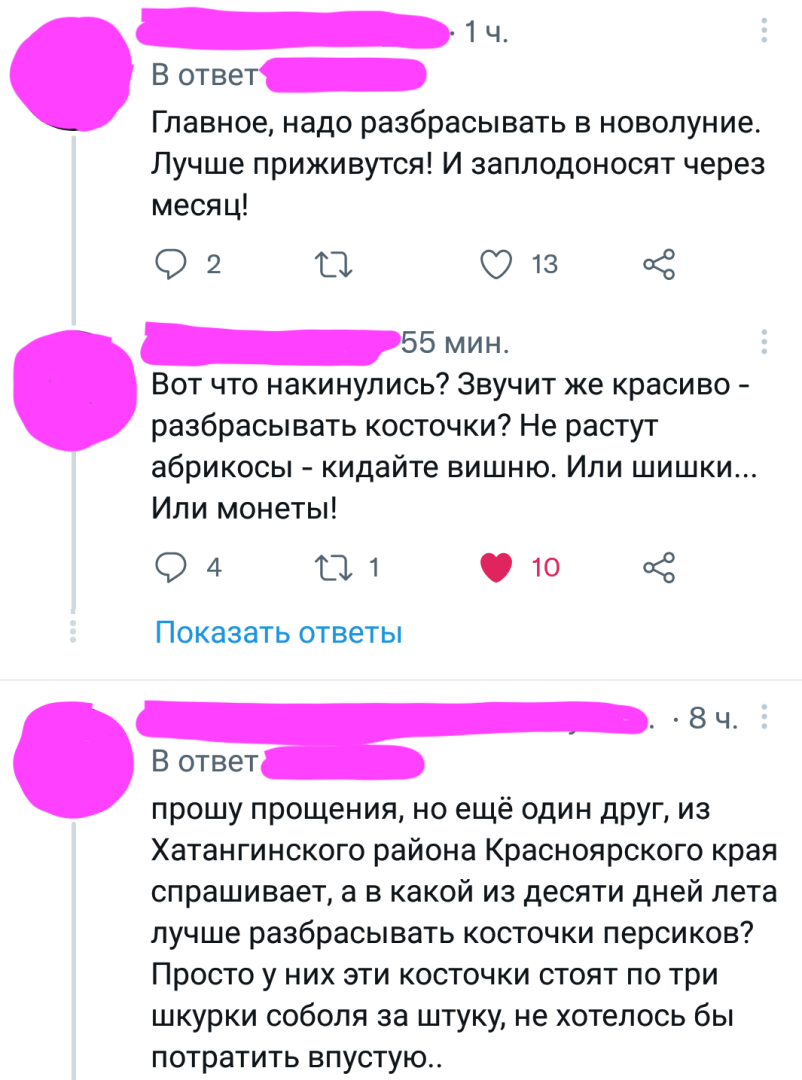Click the retweet icon showing 1 retweet
This screenshot has width=802, height=1080.
point(333,567)
